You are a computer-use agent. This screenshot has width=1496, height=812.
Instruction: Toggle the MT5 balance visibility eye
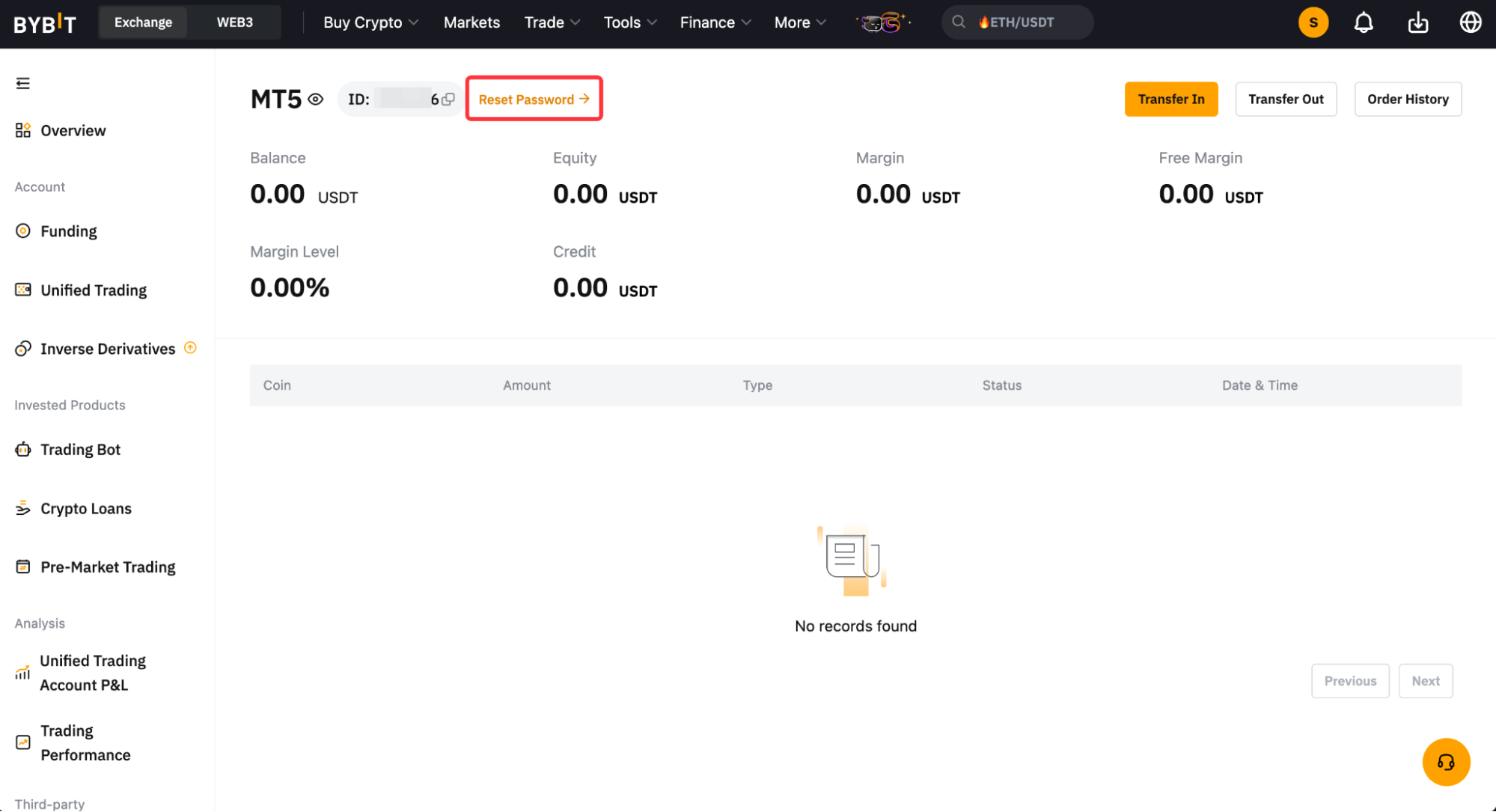(316, 99)
